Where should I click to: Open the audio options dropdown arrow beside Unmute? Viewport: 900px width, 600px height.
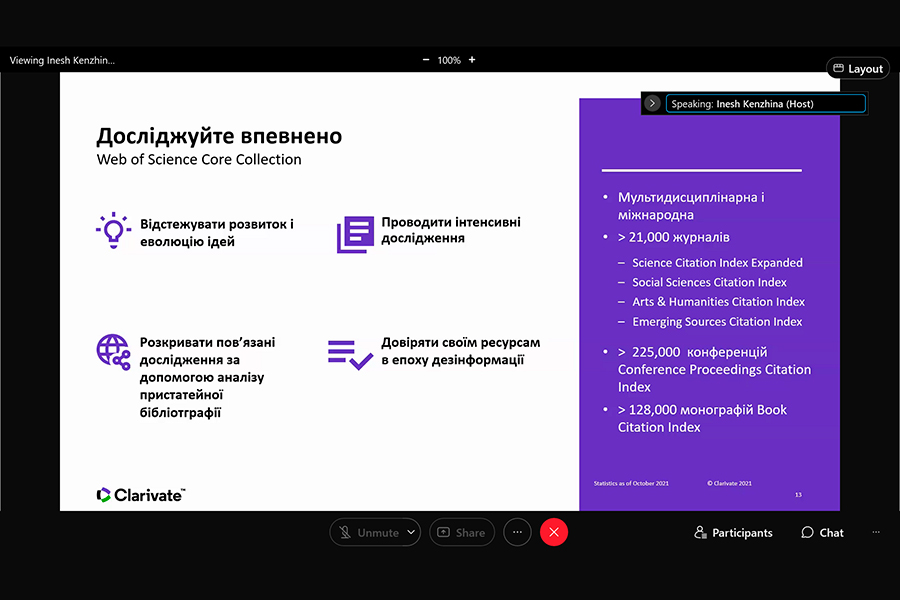tap(411, 532)
